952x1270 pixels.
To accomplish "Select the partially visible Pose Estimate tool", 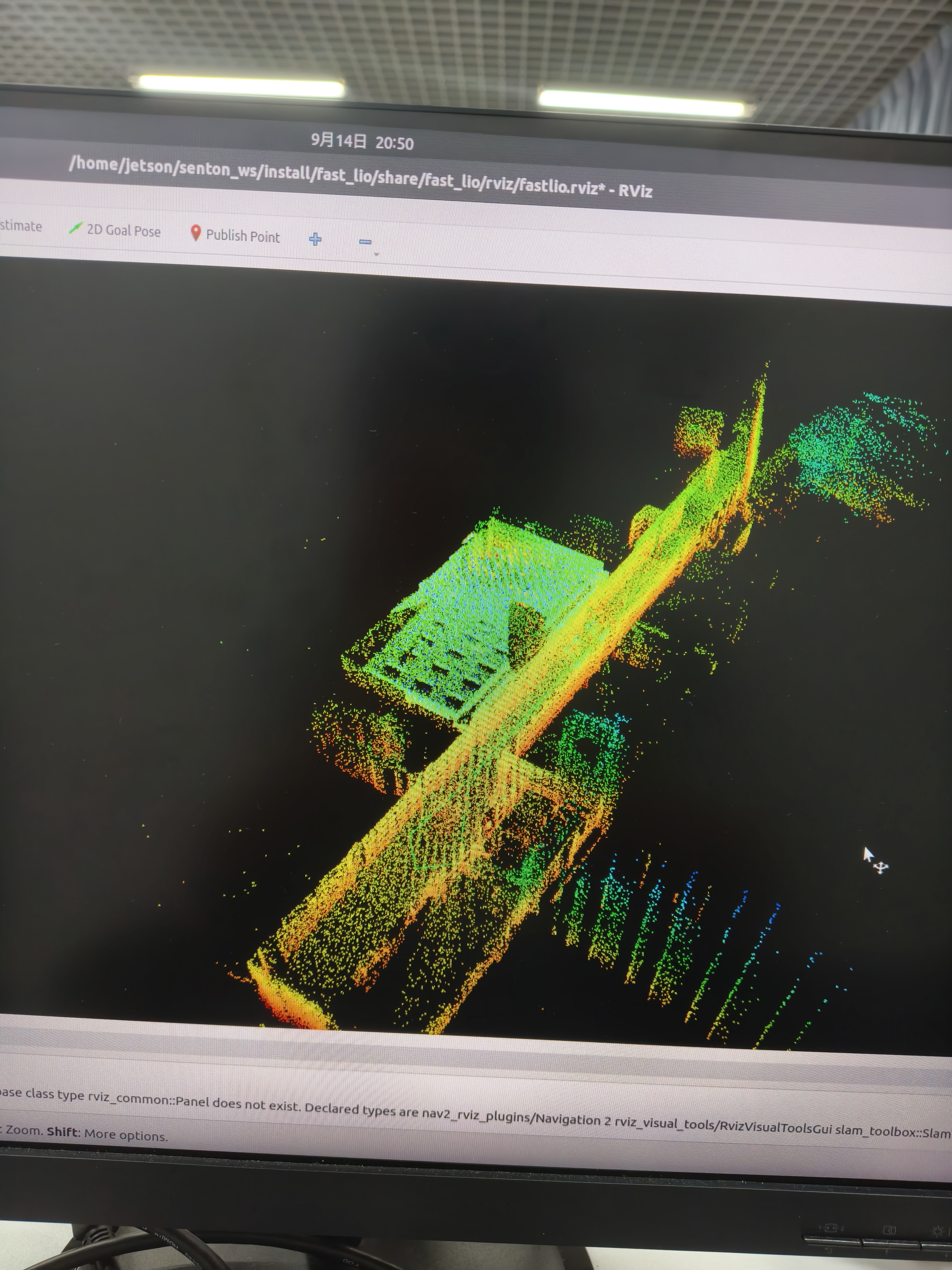I will pos(20,226).
